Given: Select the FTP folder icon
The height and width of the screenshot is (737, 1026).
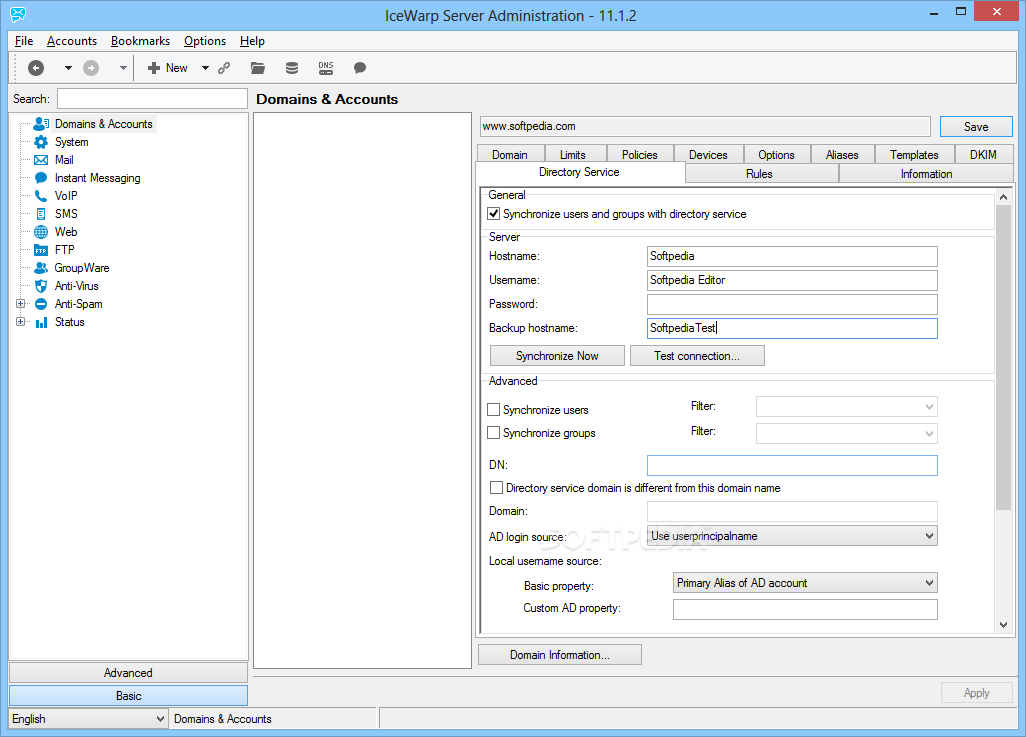Looking at the screenshot, I should [41, 250].
